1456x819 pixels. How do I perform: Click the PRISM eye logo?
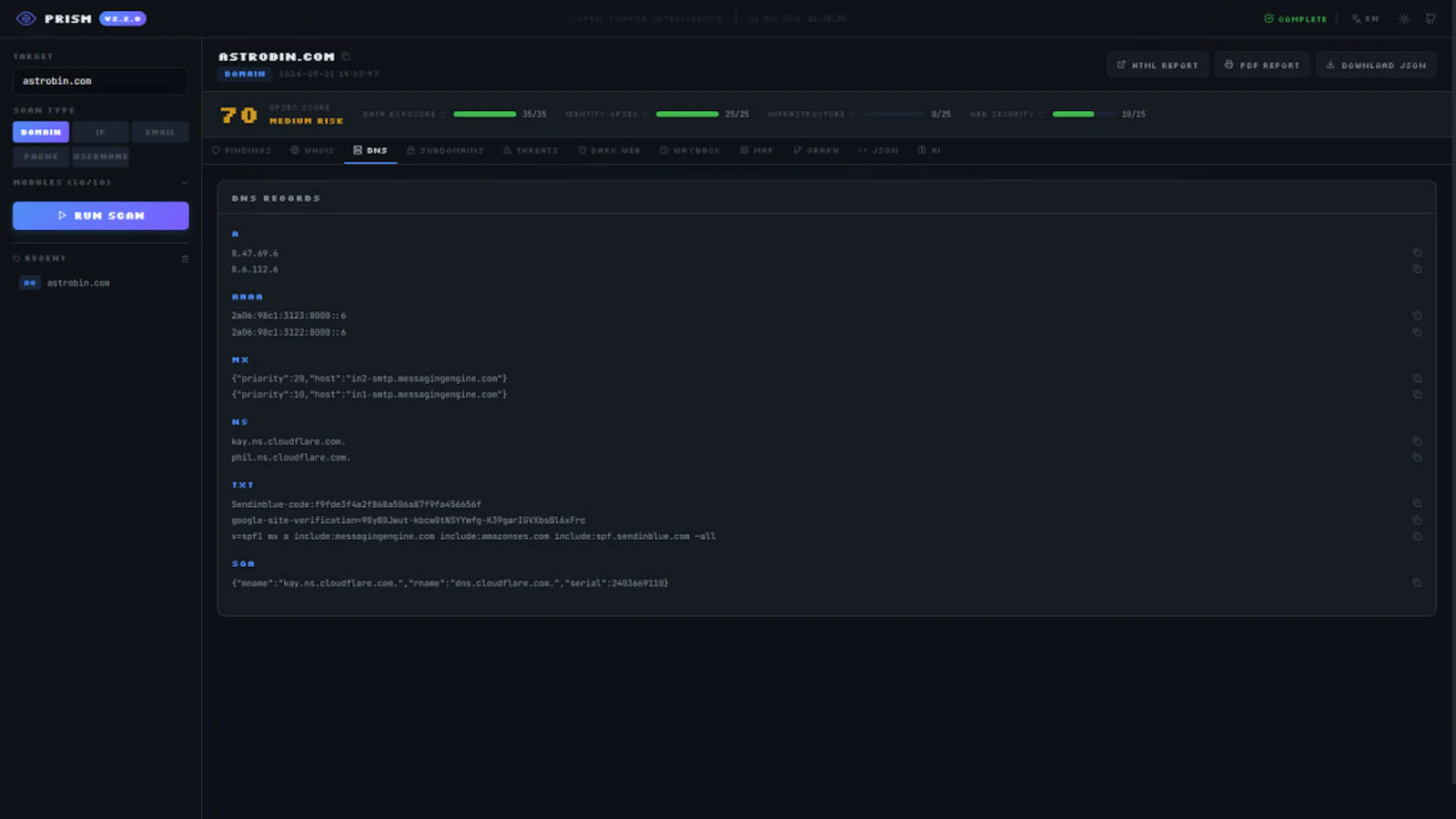pyautogui.click(x=25, y=18)
